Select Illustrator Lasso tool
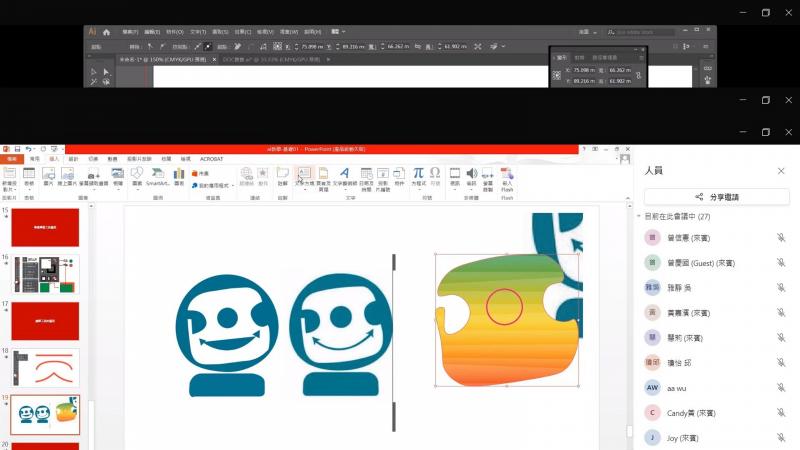 (x=106, y=82)
